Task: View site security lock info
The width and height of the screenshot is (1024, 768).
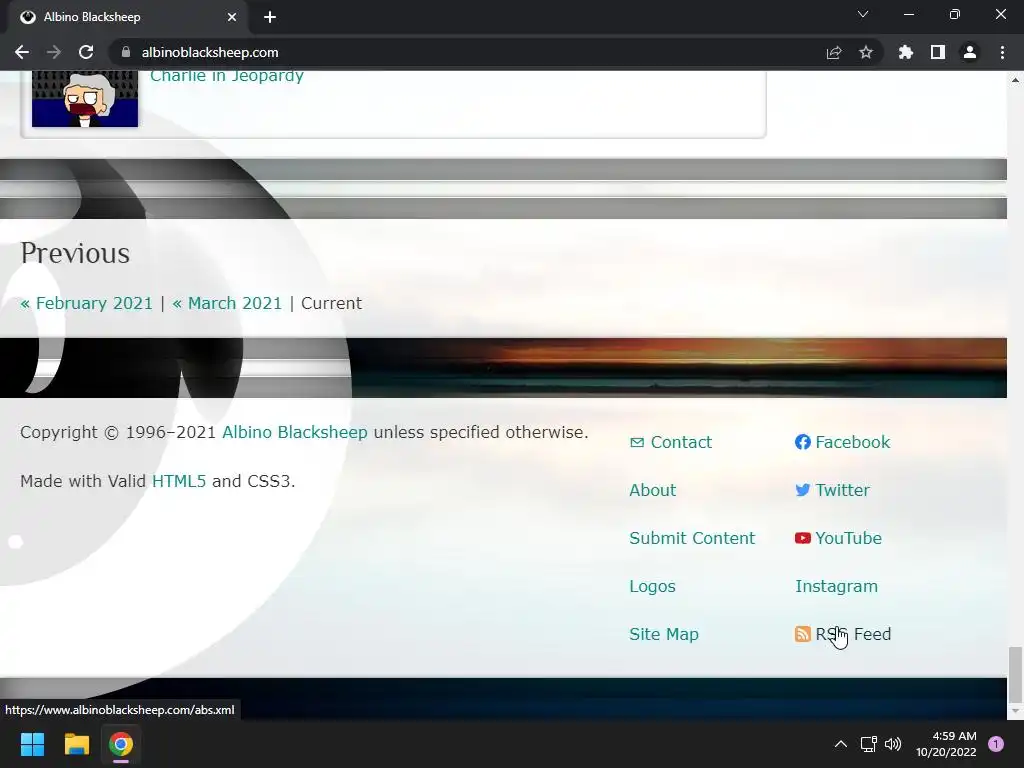Action: tap(126, 52)
